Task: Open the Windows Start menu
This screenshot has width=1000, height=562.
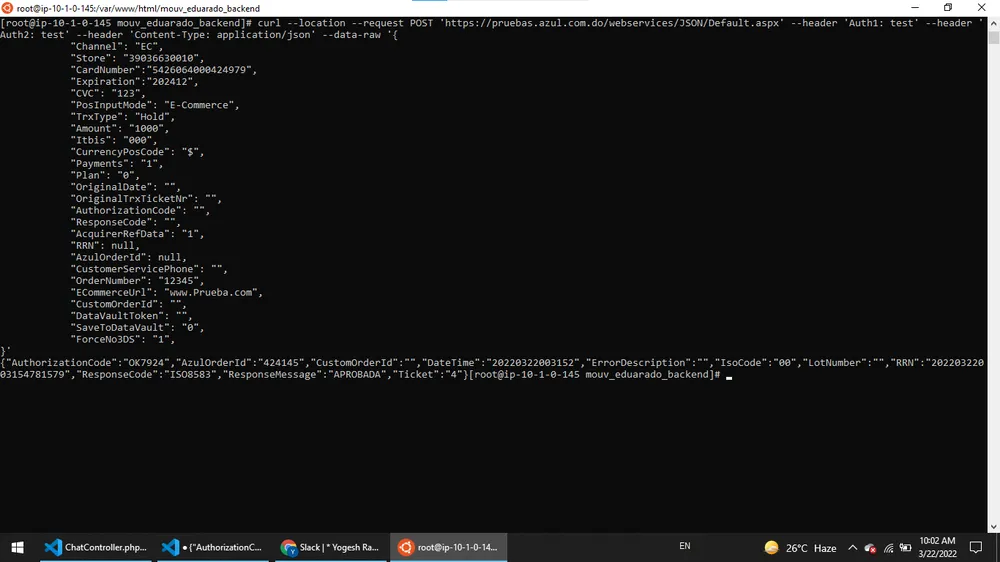Action: [17, 547]
